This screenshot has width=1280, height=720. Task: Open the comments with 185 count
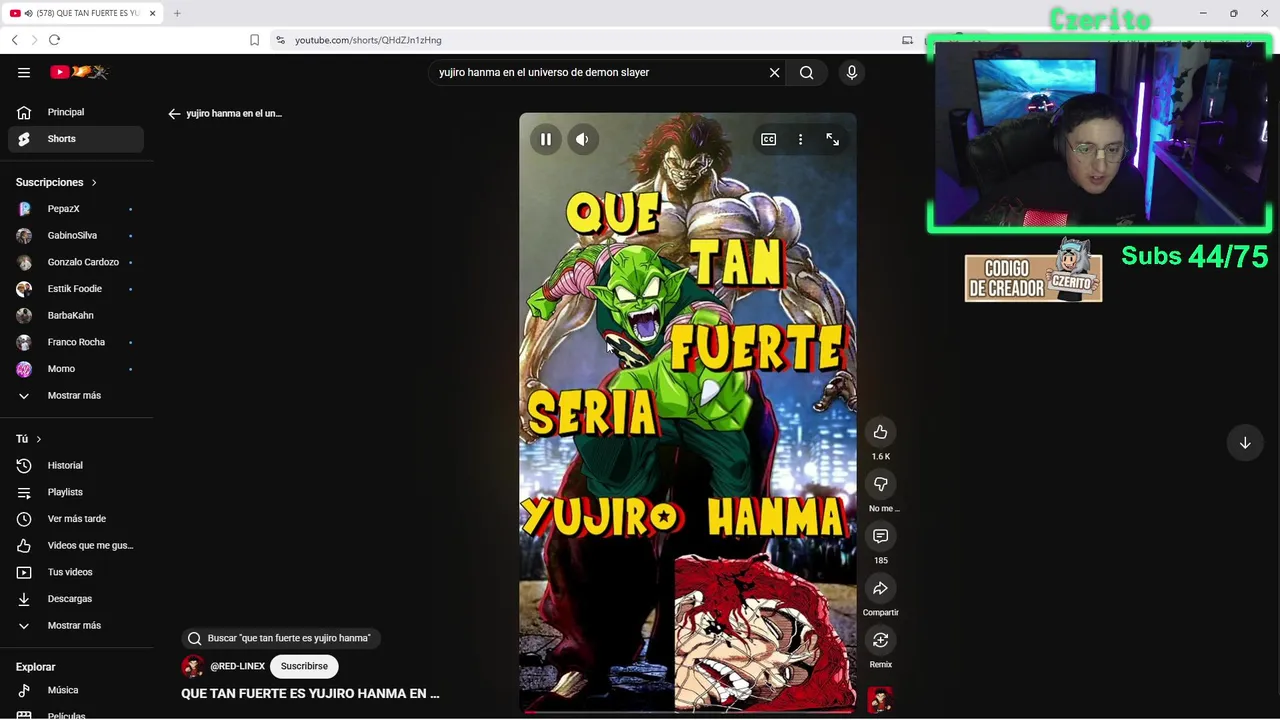(880, 536)
